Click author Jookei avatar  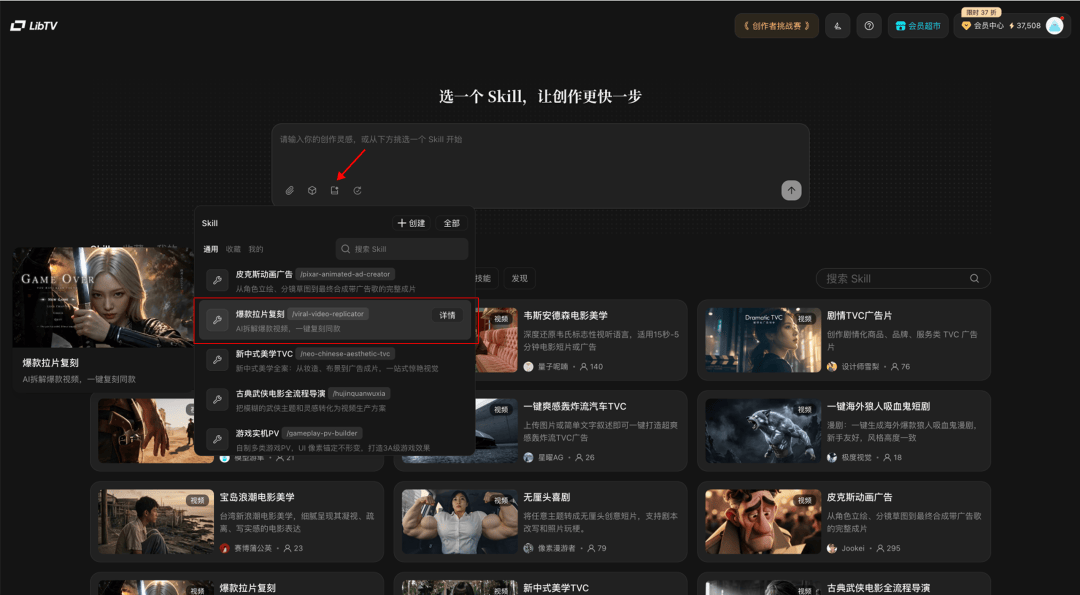832,549
